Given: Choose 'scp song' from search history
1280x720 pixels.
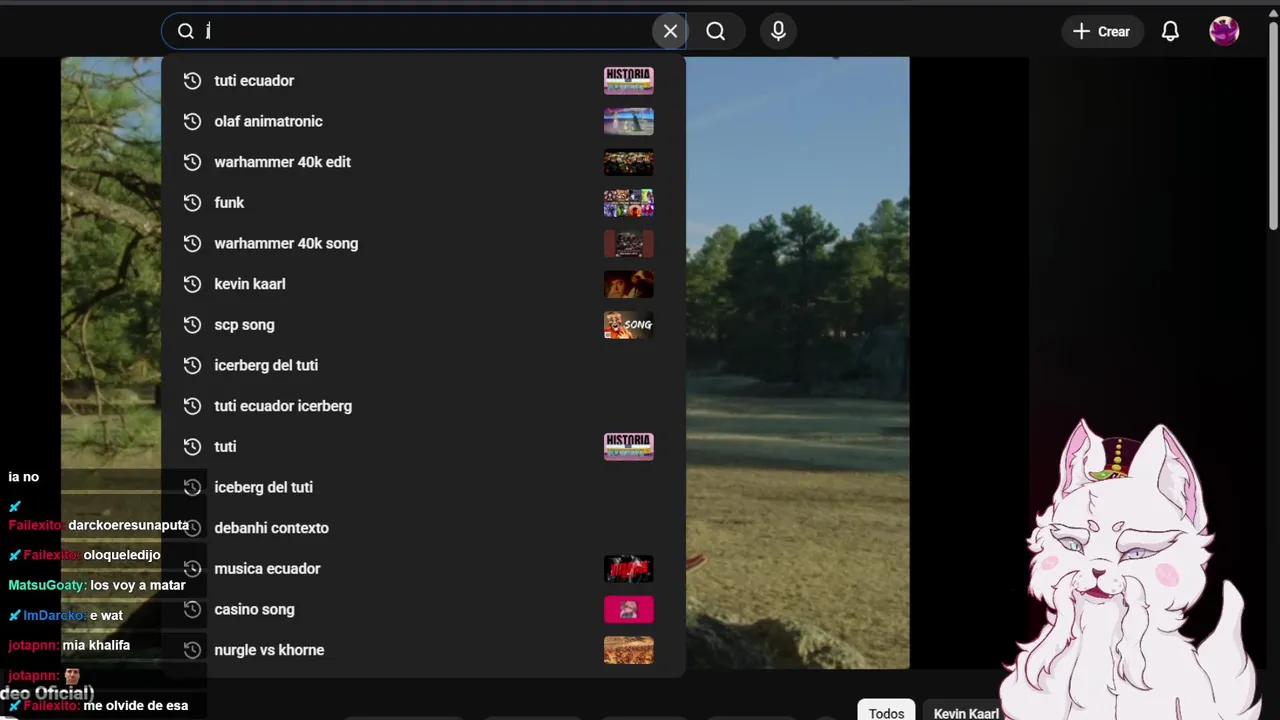Looking at the screenshot, I should (x=244, y=325).
